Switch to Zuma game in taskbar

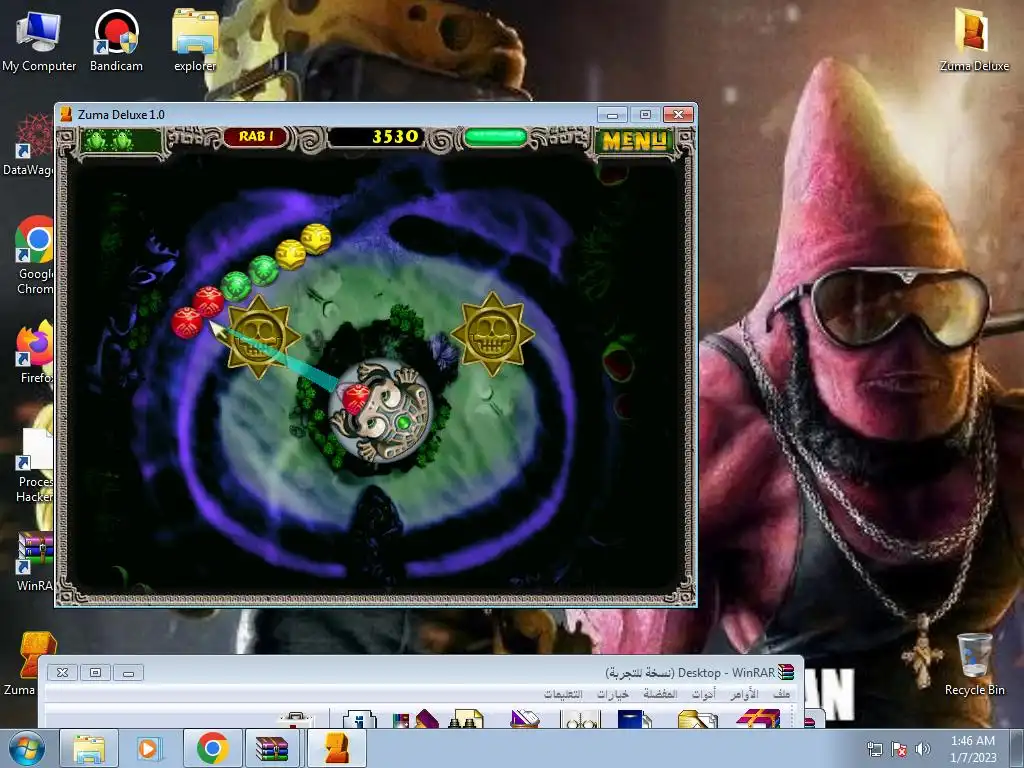click(336, 748)
